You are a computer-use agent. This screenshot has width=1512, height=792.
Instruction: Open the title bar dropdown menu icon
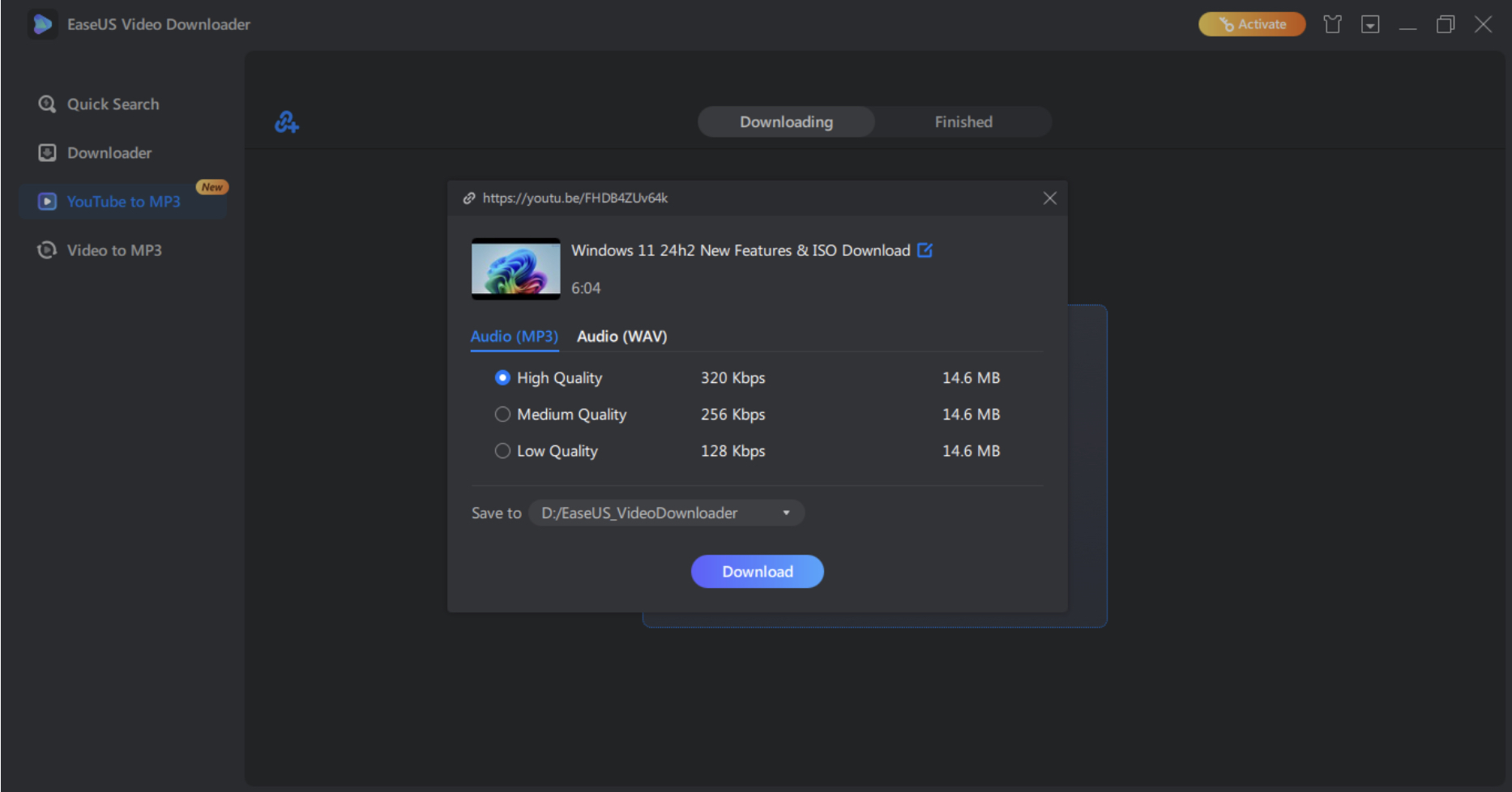point(1370,24)
